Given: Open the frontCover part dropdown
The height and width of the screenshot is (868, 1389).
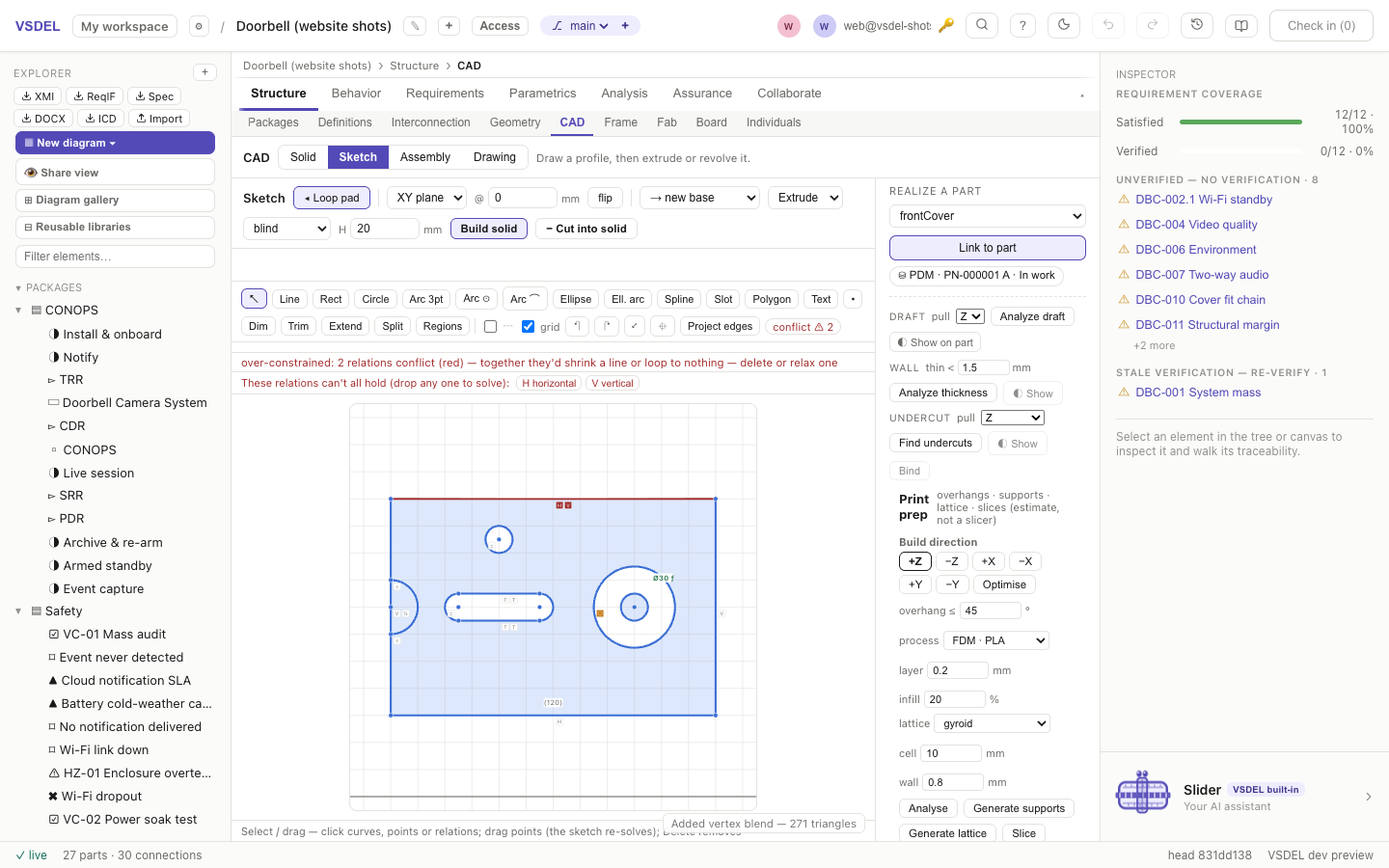Looking at the screenshot, I should pos(988,216).
